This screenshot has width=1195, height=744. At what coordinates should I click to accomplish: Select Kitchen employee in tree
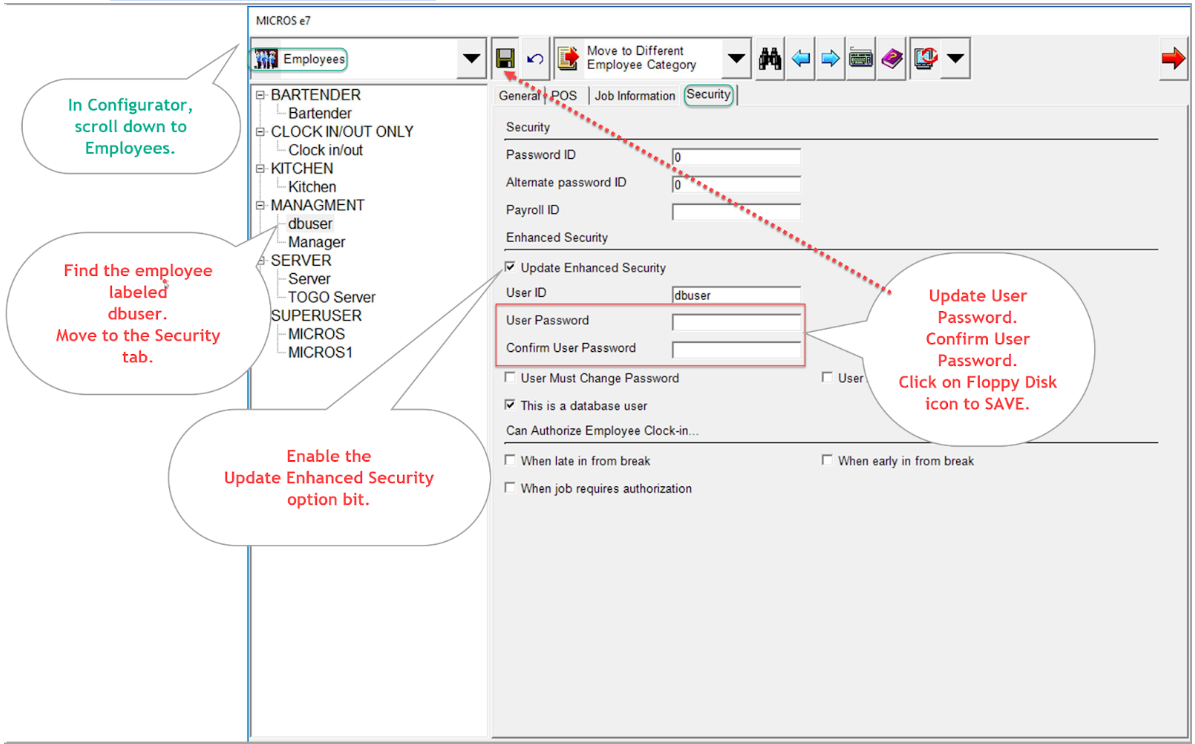click(x=312, y=187)
